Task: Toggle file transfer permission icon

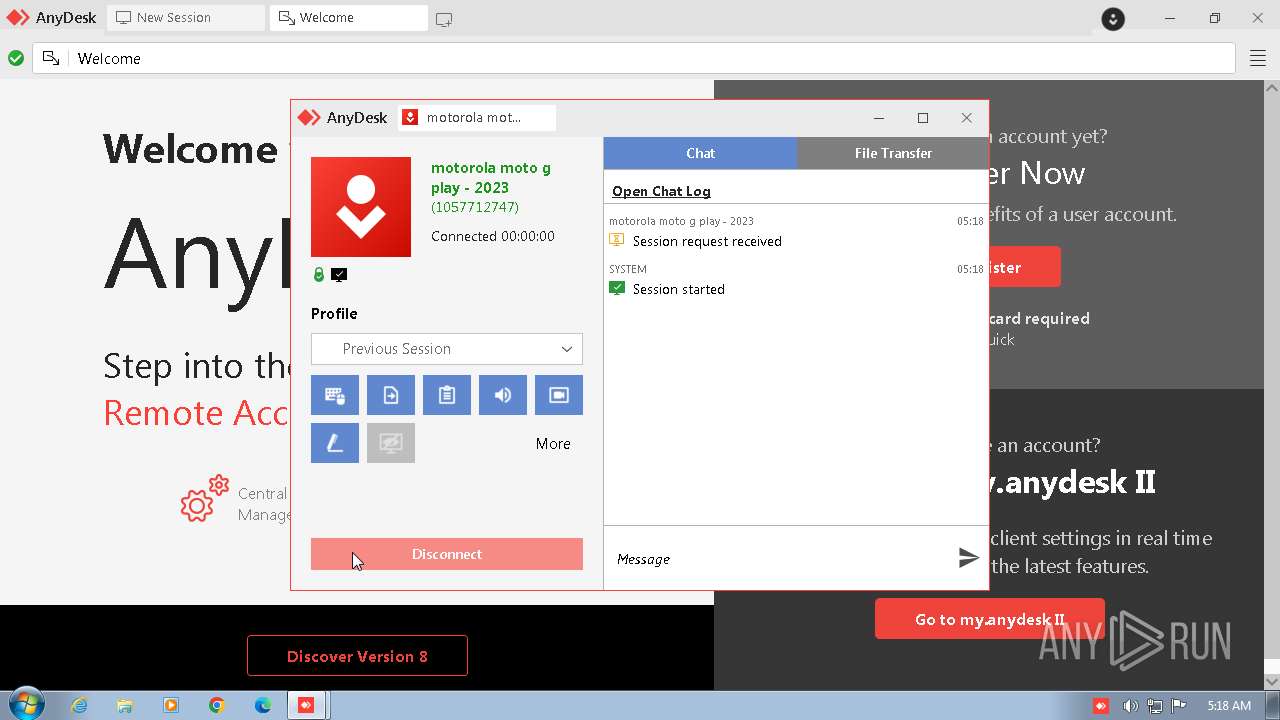Action: pos(391,395)
